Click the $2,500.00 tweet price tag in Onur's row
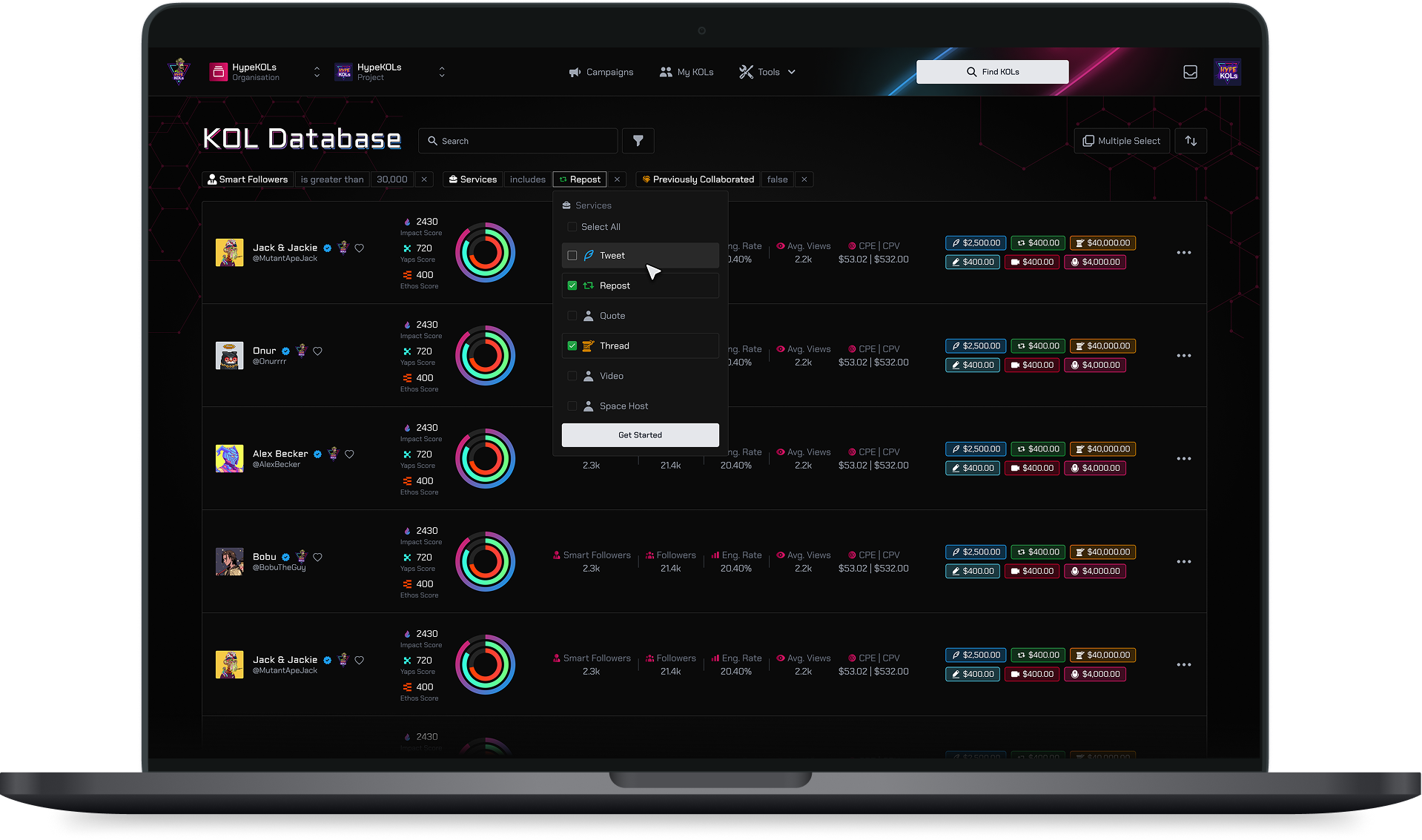Viewport: 1422px width, 840px height. click(976, 346)
